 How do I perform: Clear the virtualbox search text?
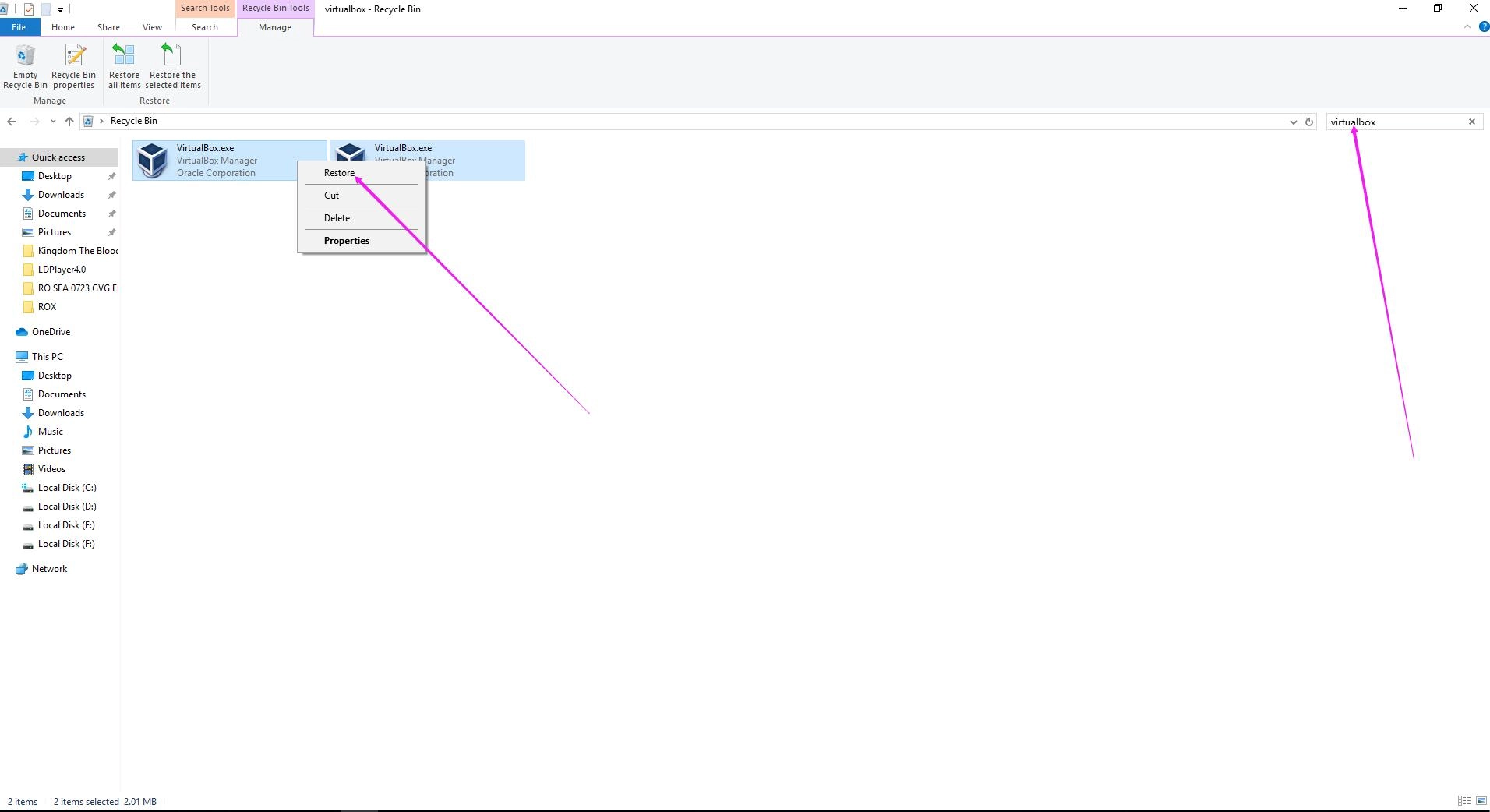[x=1471, y=122]
